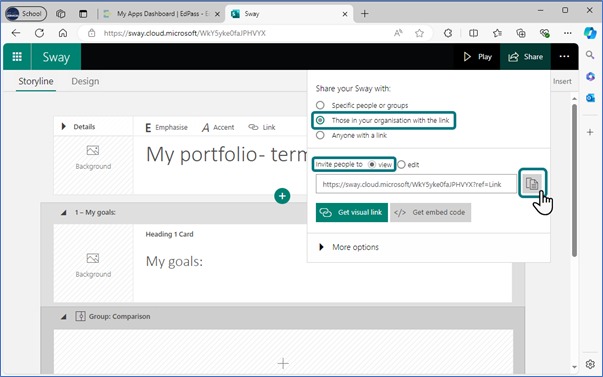Open a new browser tab

[365, 14]
